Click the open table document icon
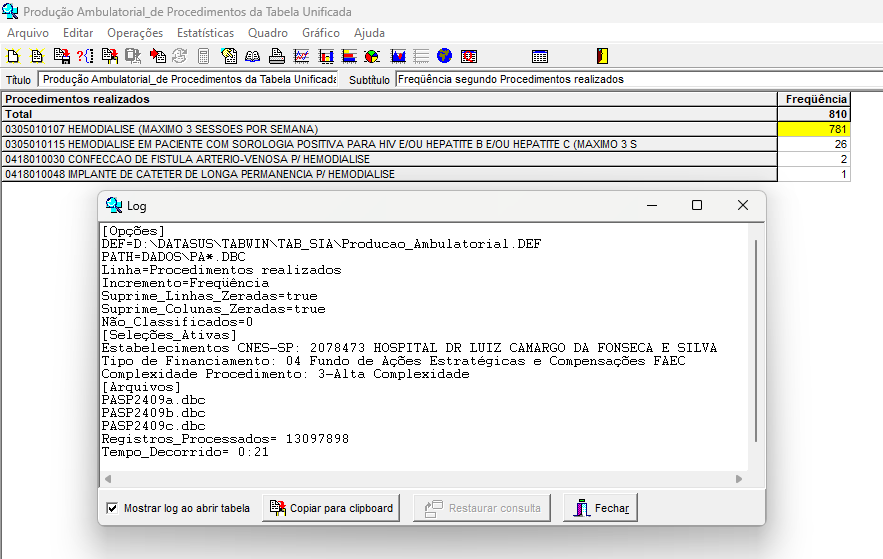This screenshot has height=559, width=883. pos(37,56)
